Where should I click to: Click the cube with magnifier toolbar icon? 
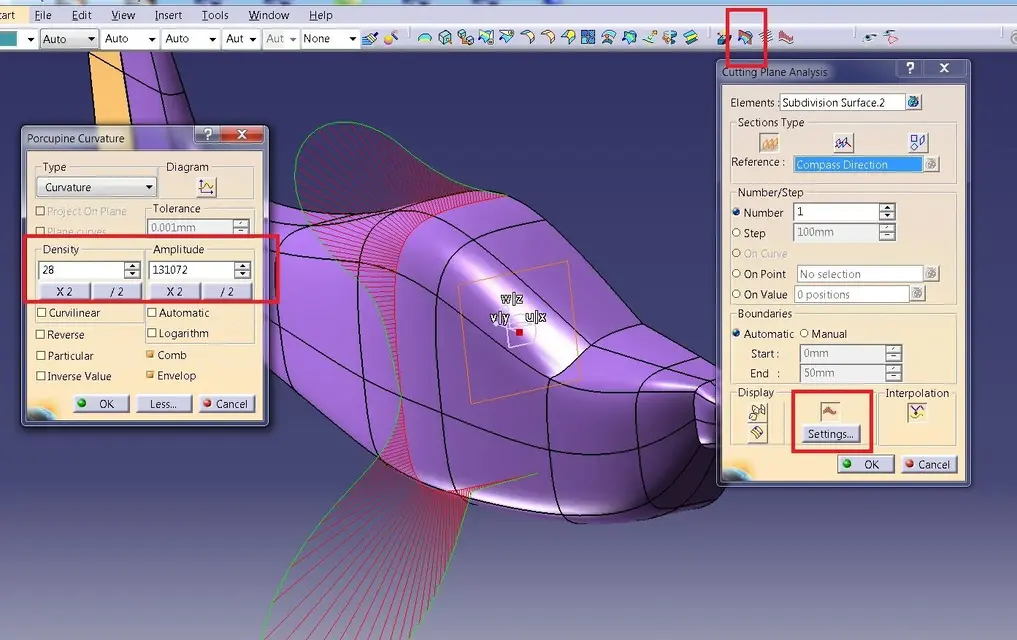[445, 38]
